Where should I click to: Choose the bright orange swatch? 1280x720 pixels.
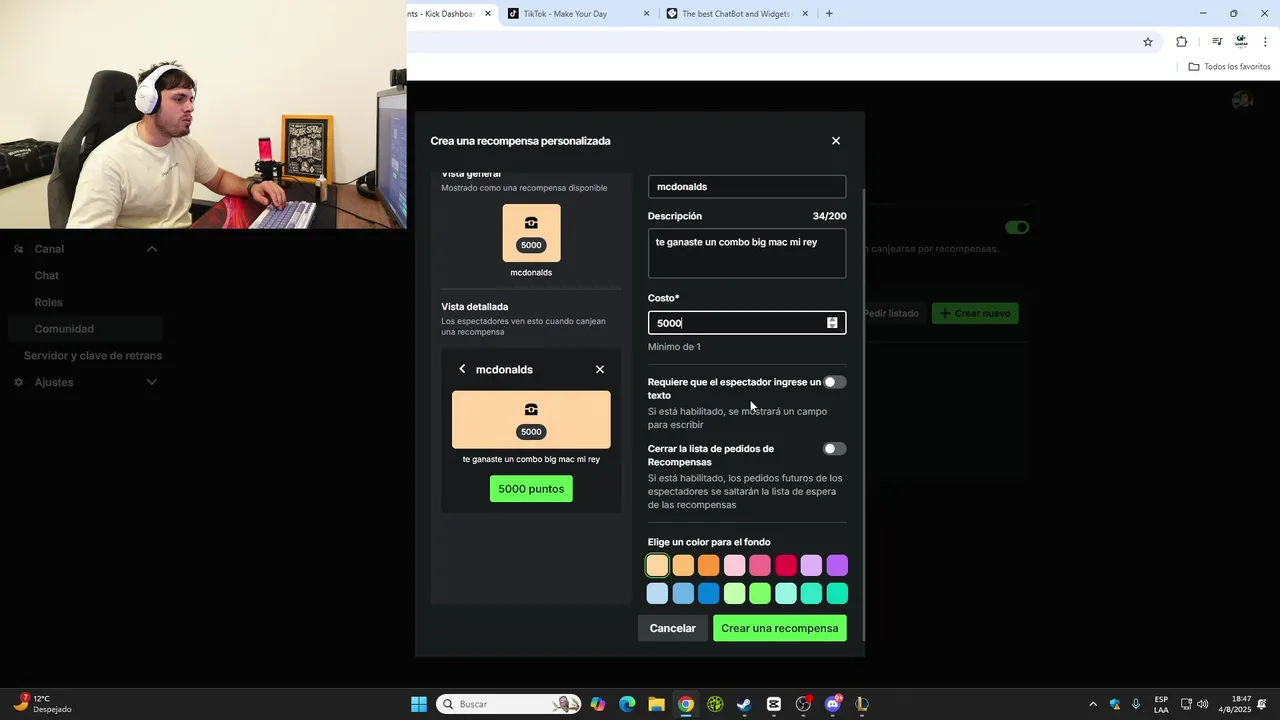(x=709, y=566)
